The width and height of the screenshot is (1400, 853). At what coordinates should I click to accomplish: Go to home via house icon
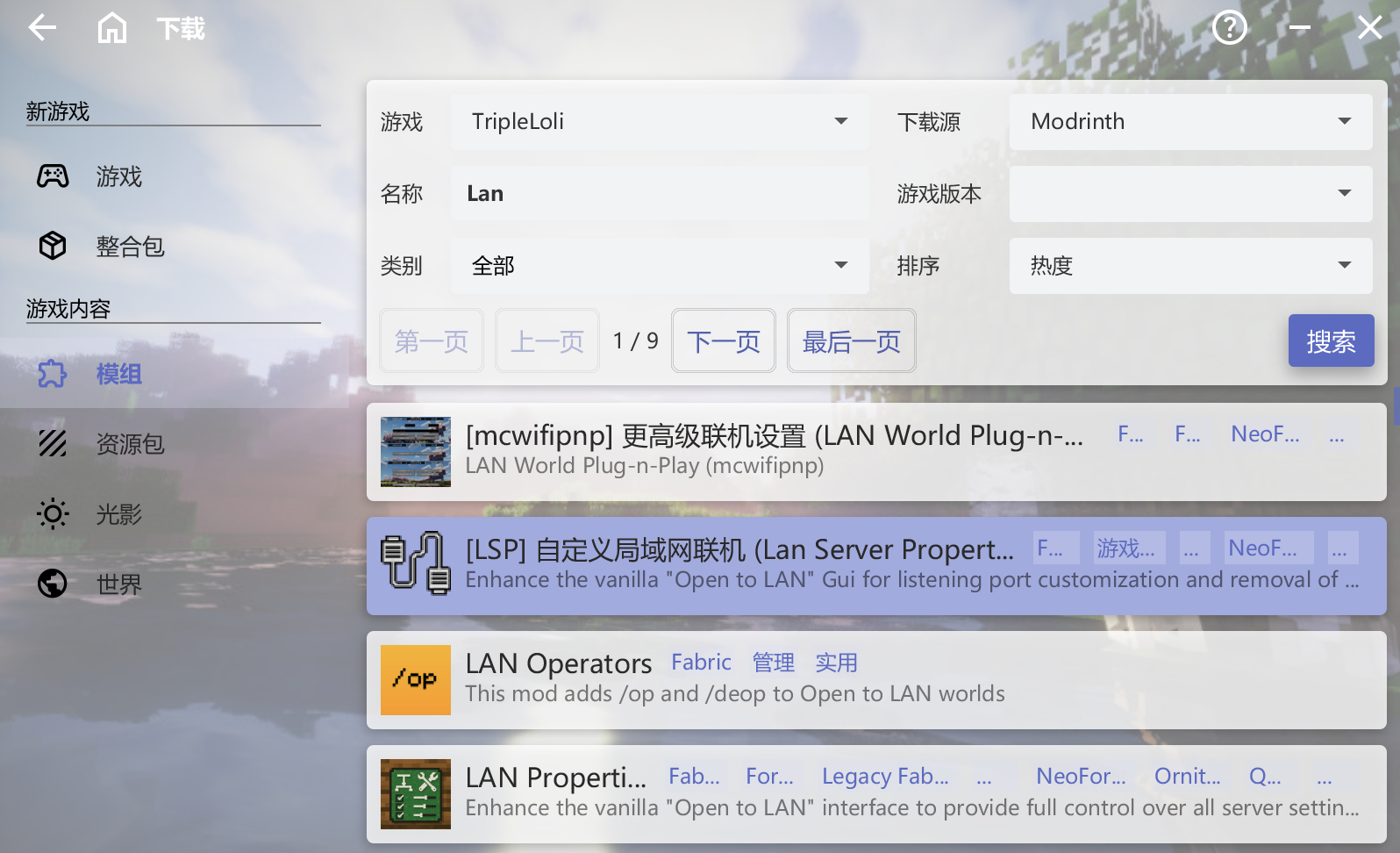click(111, 28)
